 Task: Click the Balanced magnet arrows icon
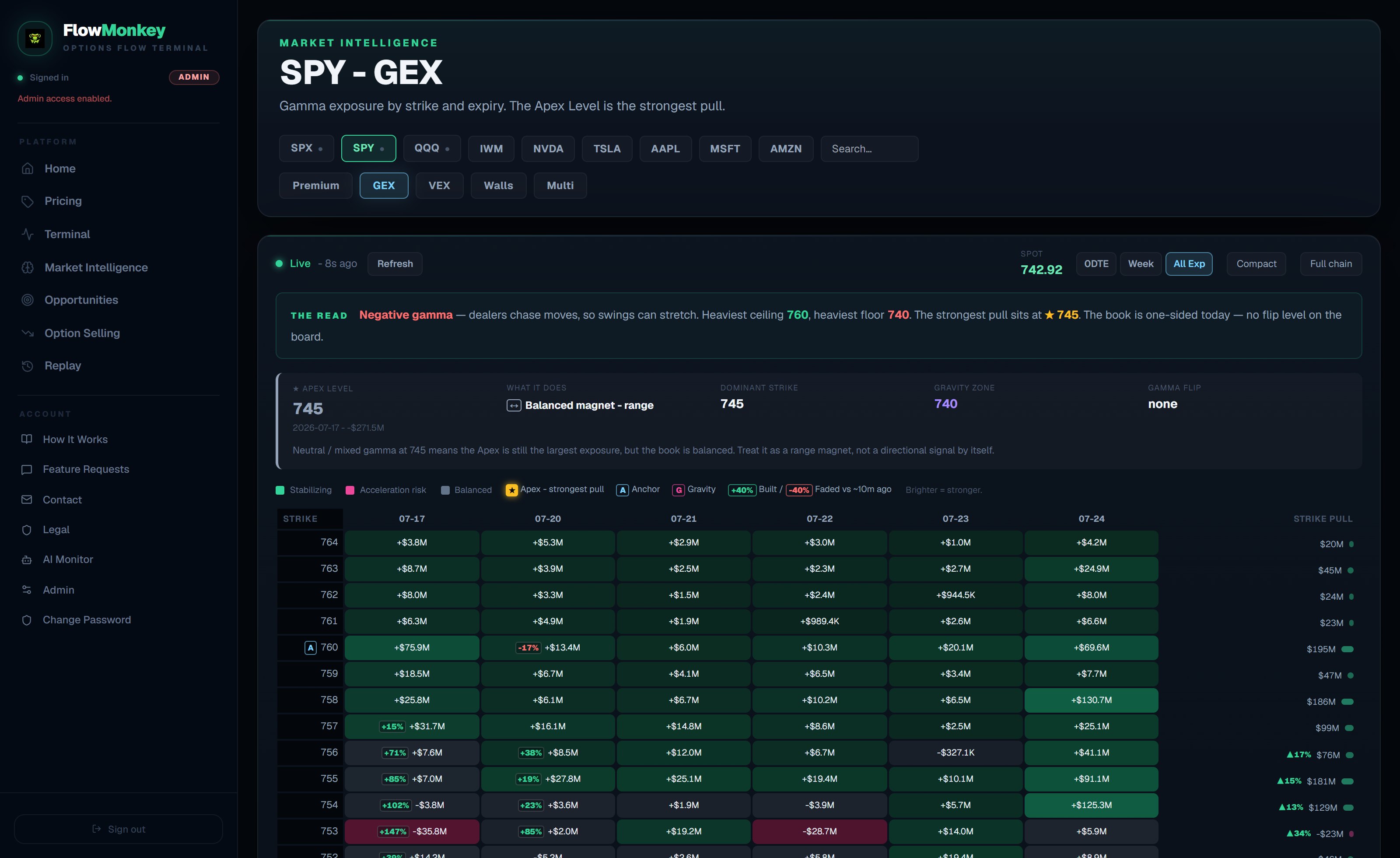[x=514, y=405]
